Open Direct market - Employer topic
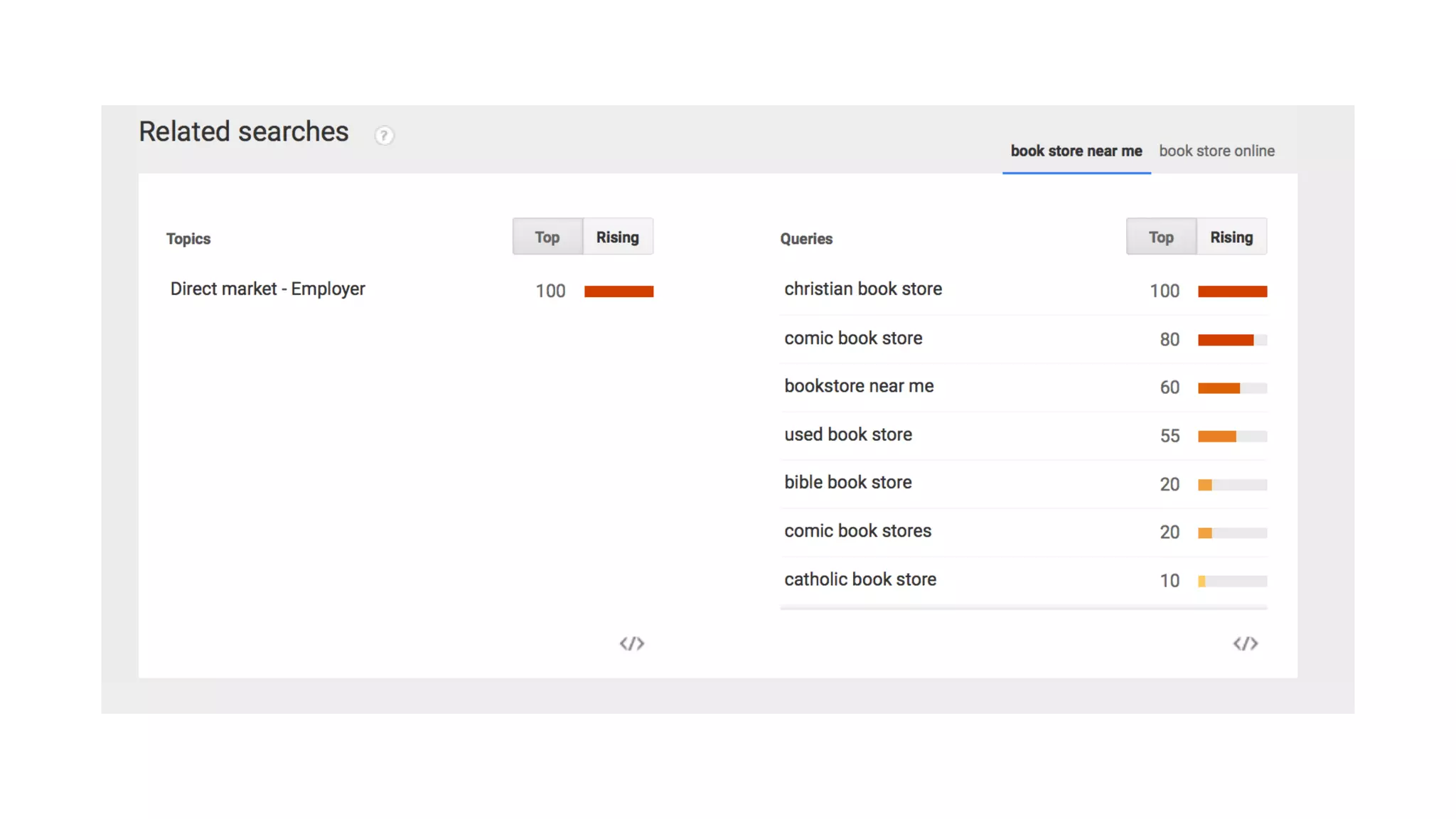Viewport: 1456px width, 819px height. 267,289
